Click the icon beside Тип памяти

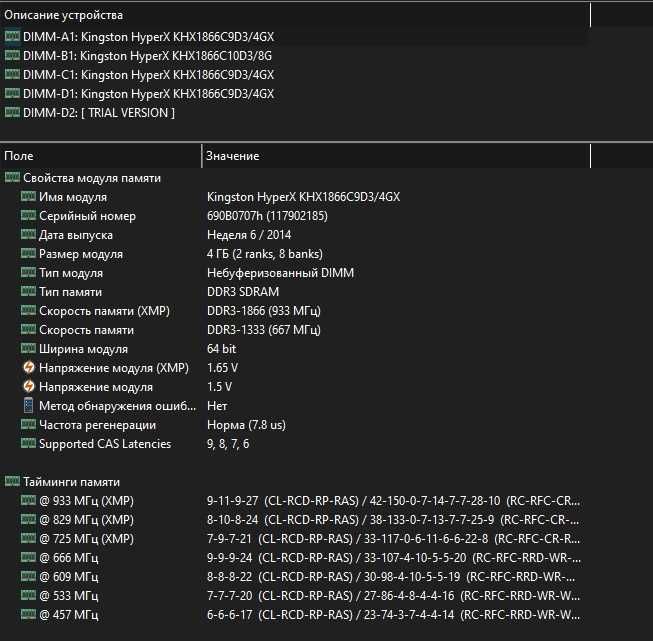[28, 291]
